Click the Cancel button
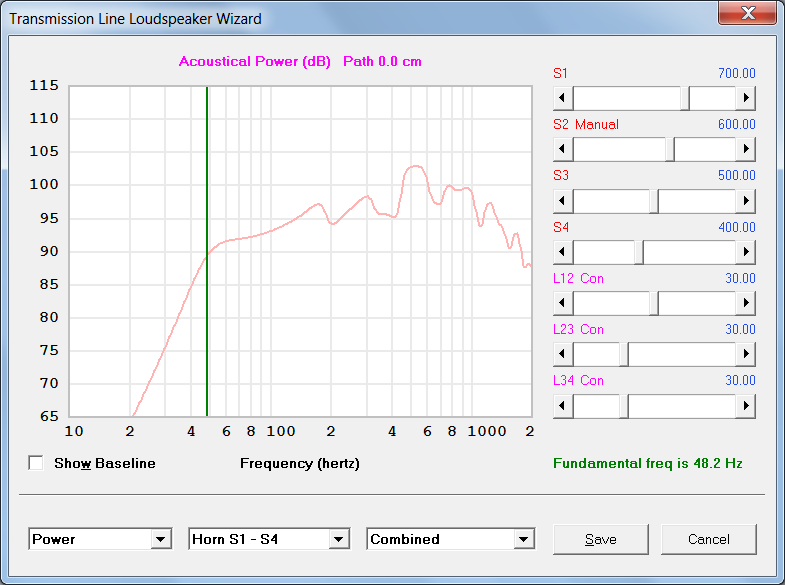The image size is (785, 585). pos(709,539)
